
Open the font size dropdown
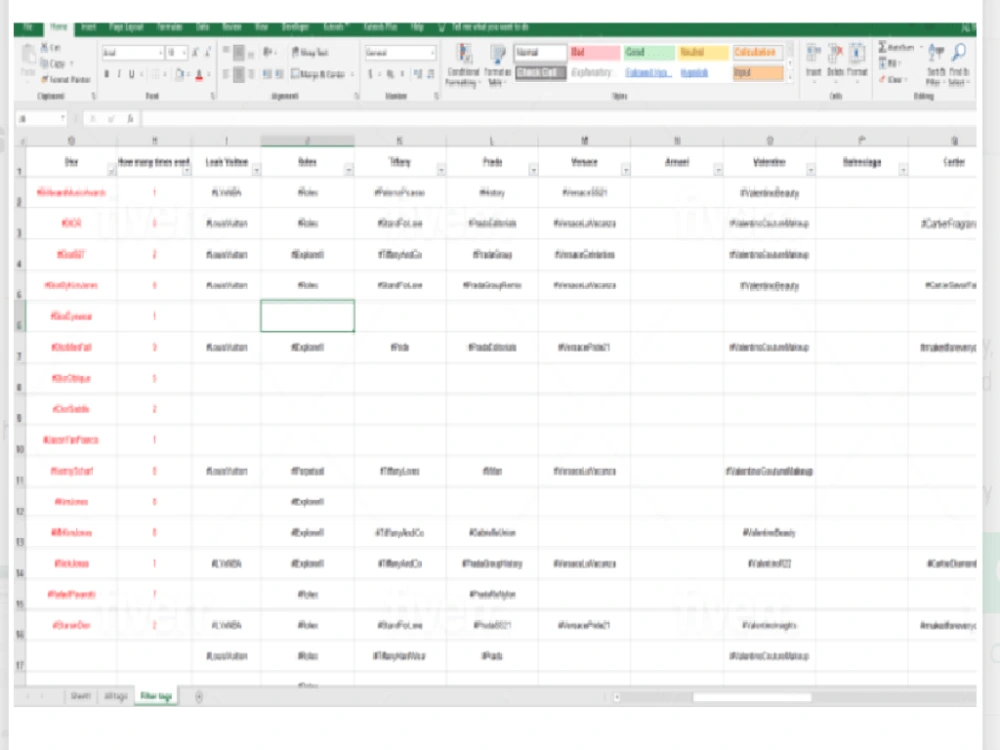coord(184,53)
